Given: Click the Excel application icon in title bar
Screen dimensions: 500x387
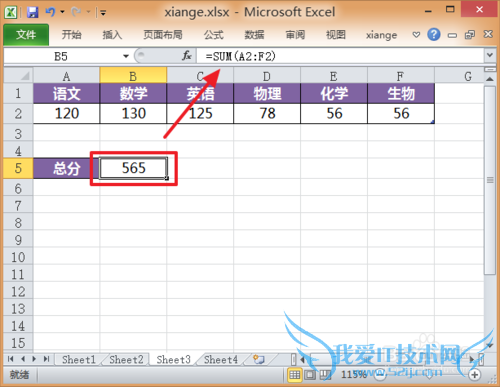Looking at the screenshot, I should (x=11, y=12).
